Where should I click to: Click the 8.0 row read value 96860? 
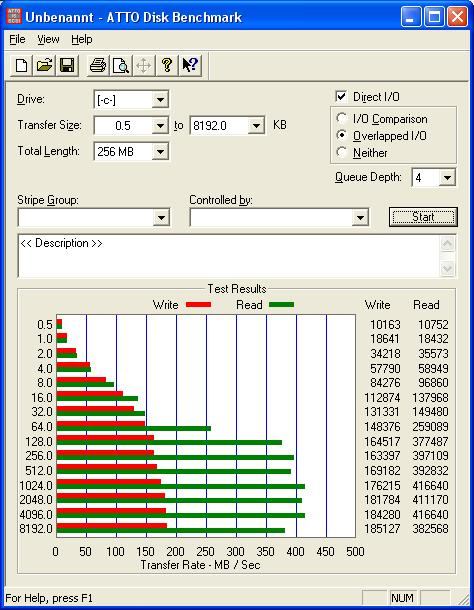433,382
